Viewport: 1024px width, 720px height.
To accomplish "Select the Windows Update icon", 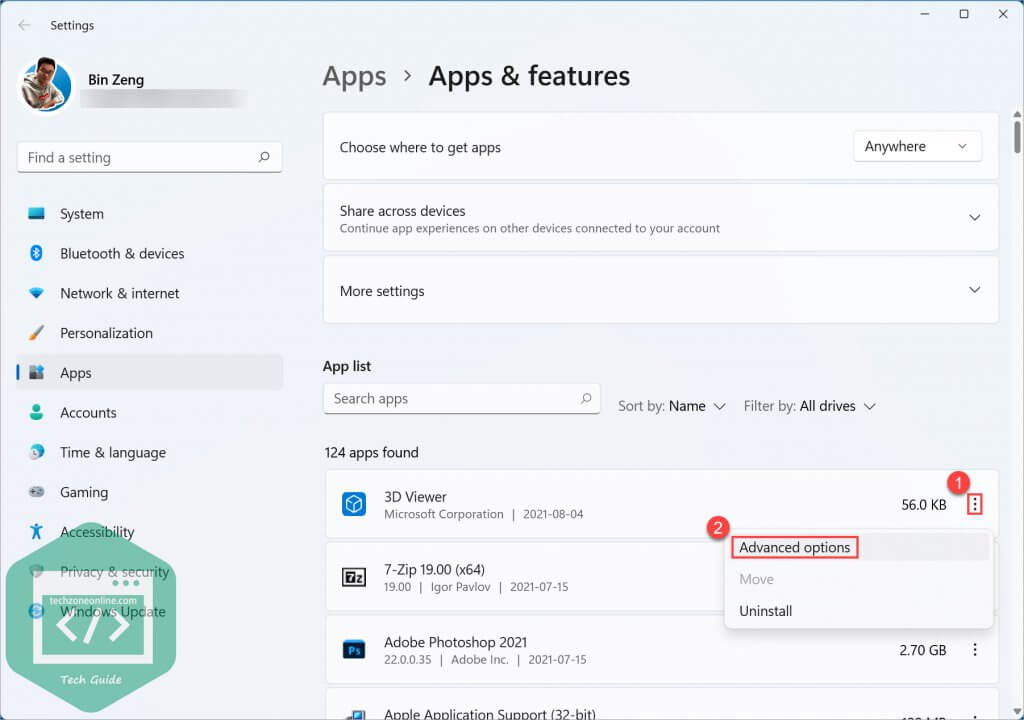I will click(34, 611).
